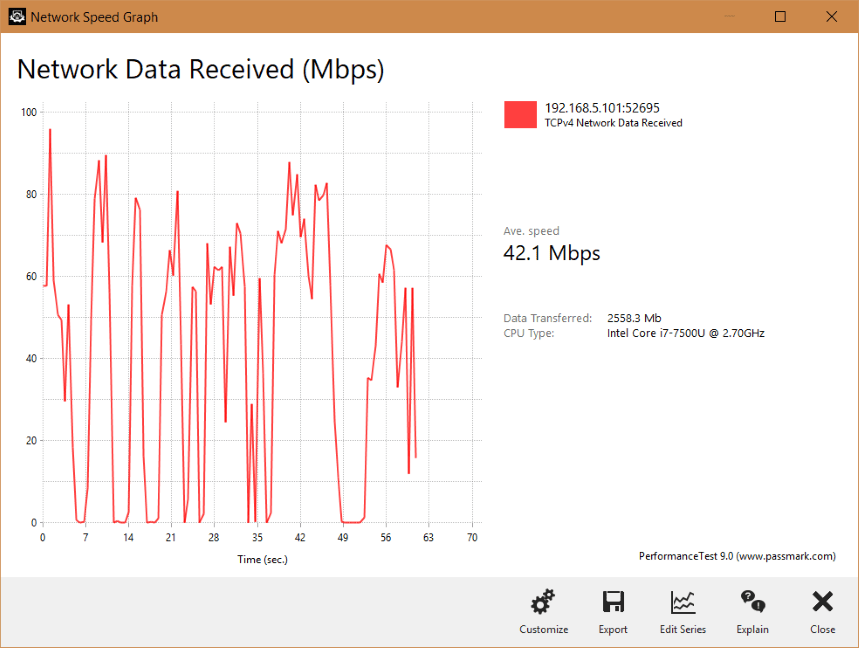Click the Explain speech bubbles icon

[753, 602]
